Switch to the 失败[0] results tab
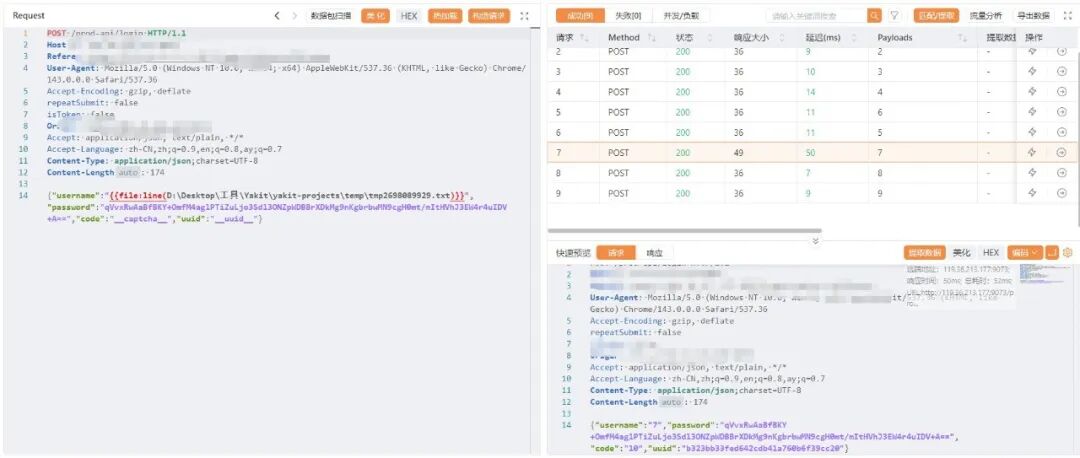The width and height of the screenshot is (1080, 458). click(x=627, y=15)
